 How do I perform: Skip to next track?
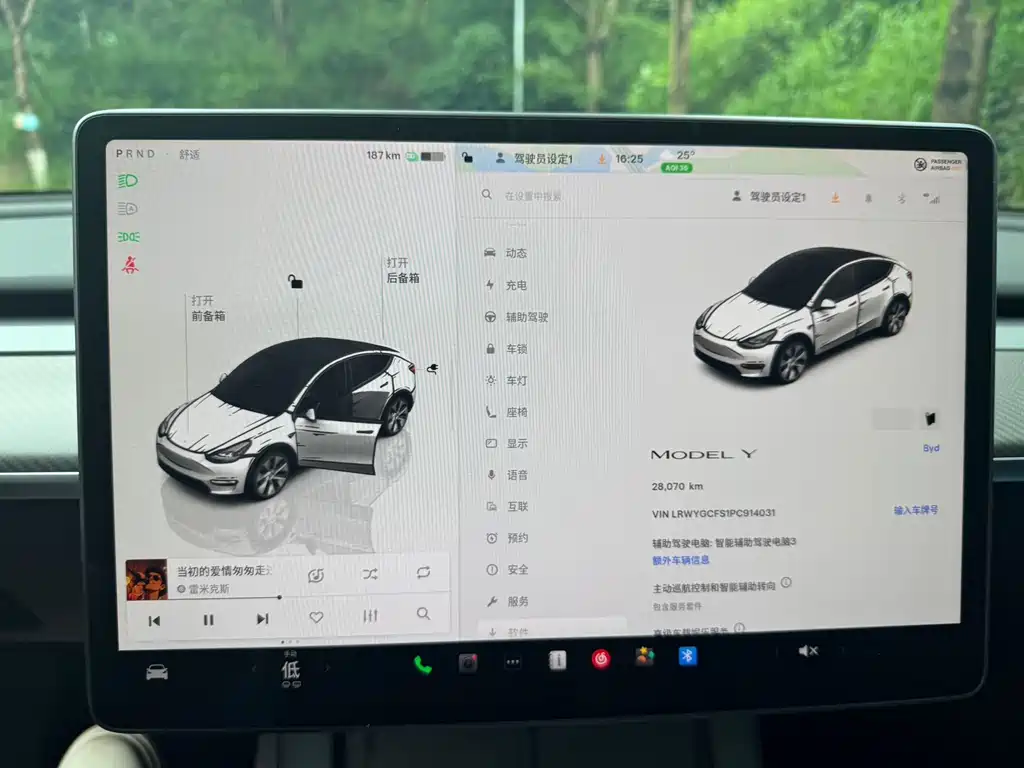[263, 618]
